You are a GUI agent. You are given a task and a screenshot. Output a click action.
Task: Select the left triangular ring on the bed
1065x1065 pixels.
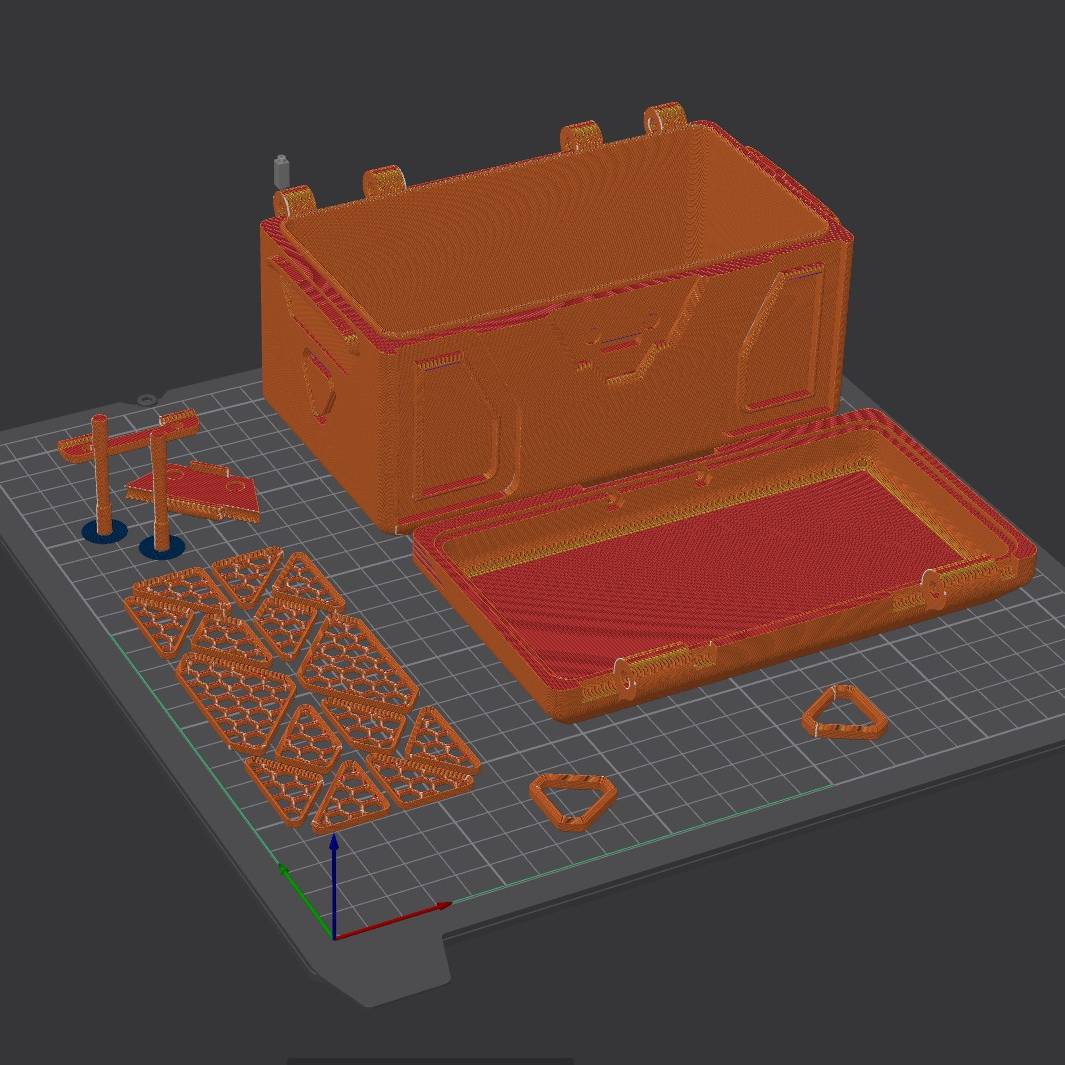[x=568, y=801]
